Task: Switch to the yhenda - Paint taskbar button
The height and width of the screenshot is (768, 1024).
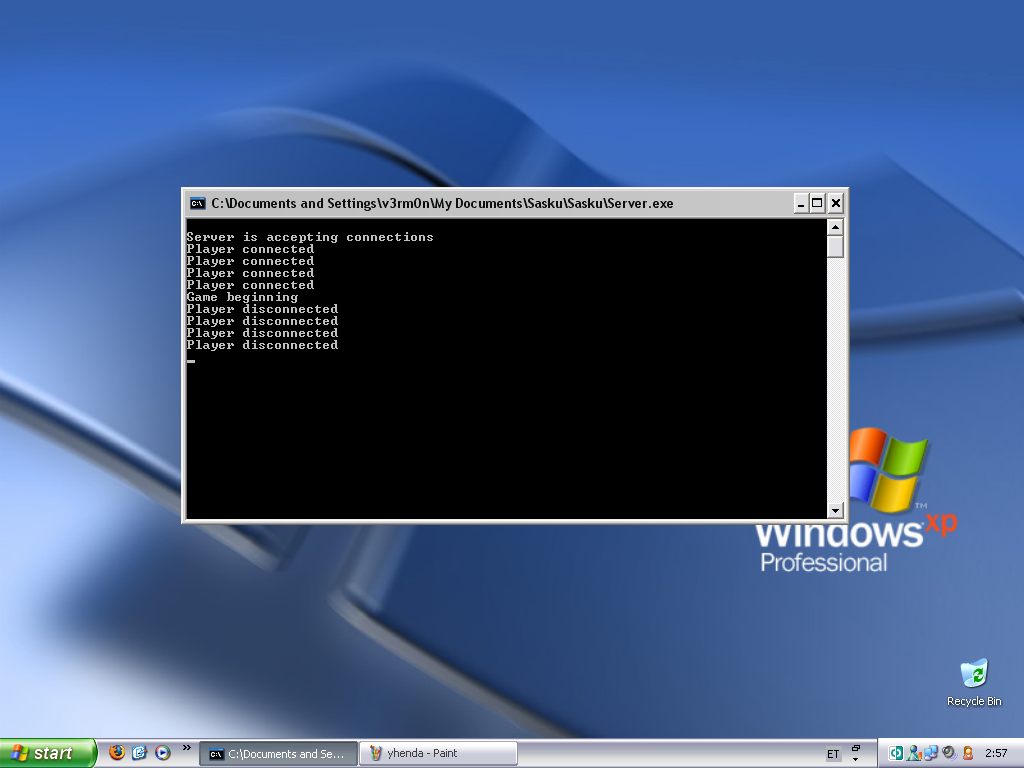Action: click(x=438, y=754)
